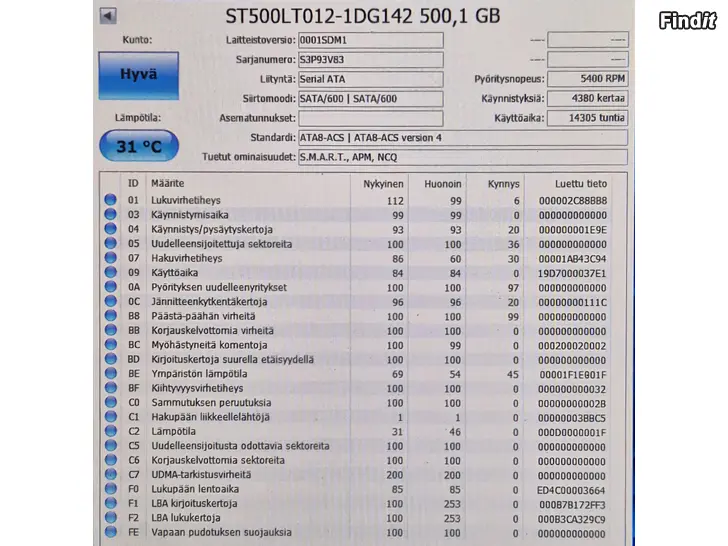Click the Sarjanumero field S3P93V83
Viewport: 728px width, 546px height.
tap(370, 59)
